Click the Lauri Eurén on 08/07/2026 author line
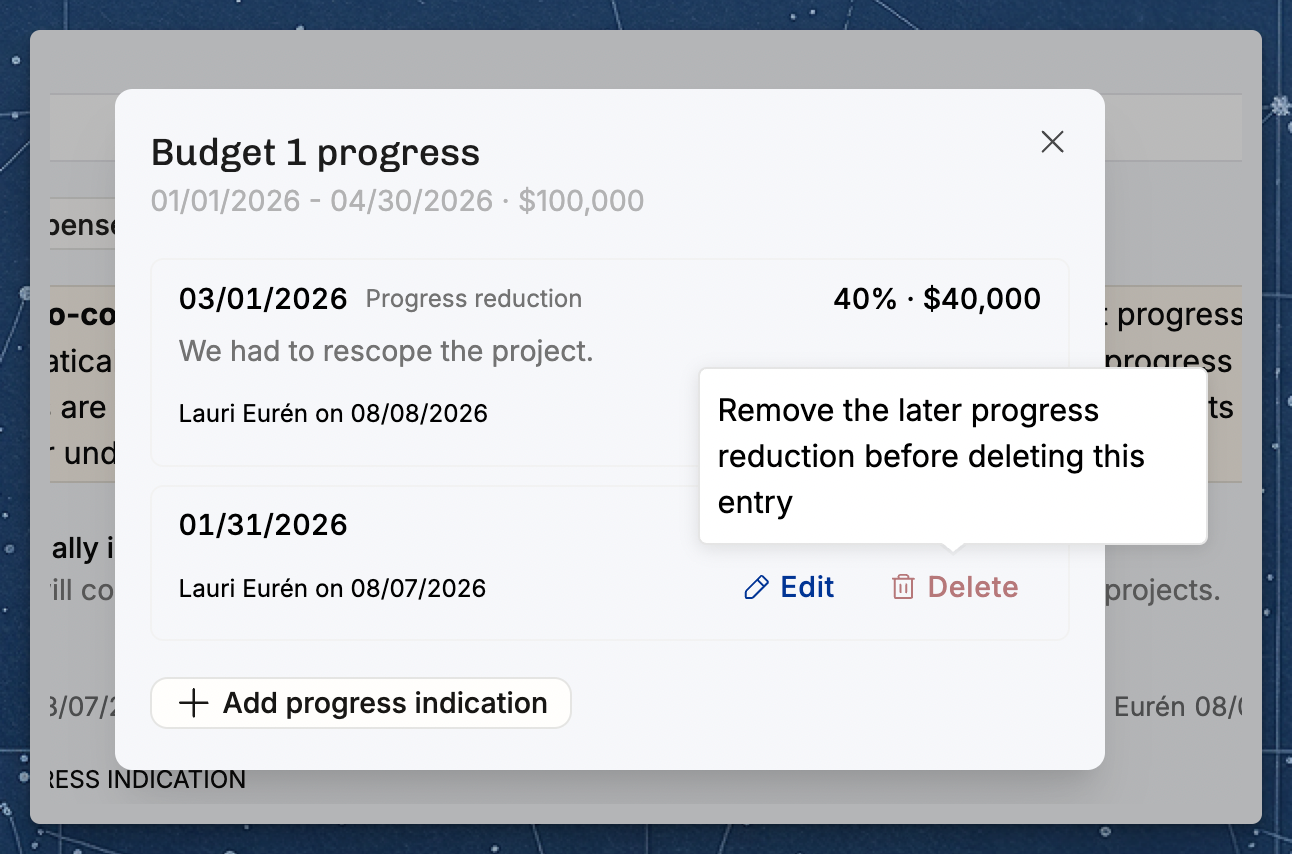1292x854 pixels. click(x=332, y=588)
